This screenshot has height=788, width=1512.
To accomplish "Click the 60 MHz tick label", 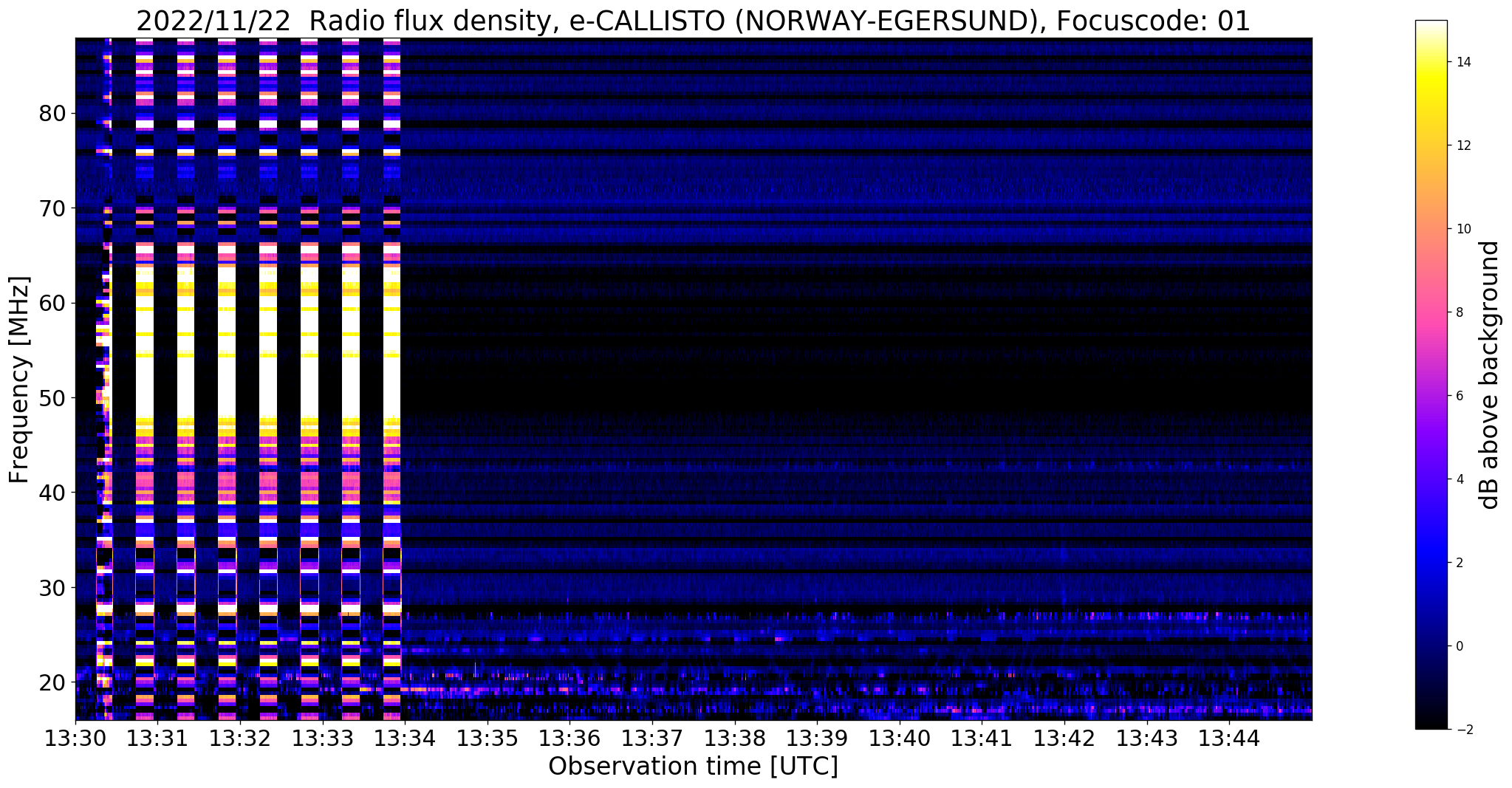I will (52, 303).
